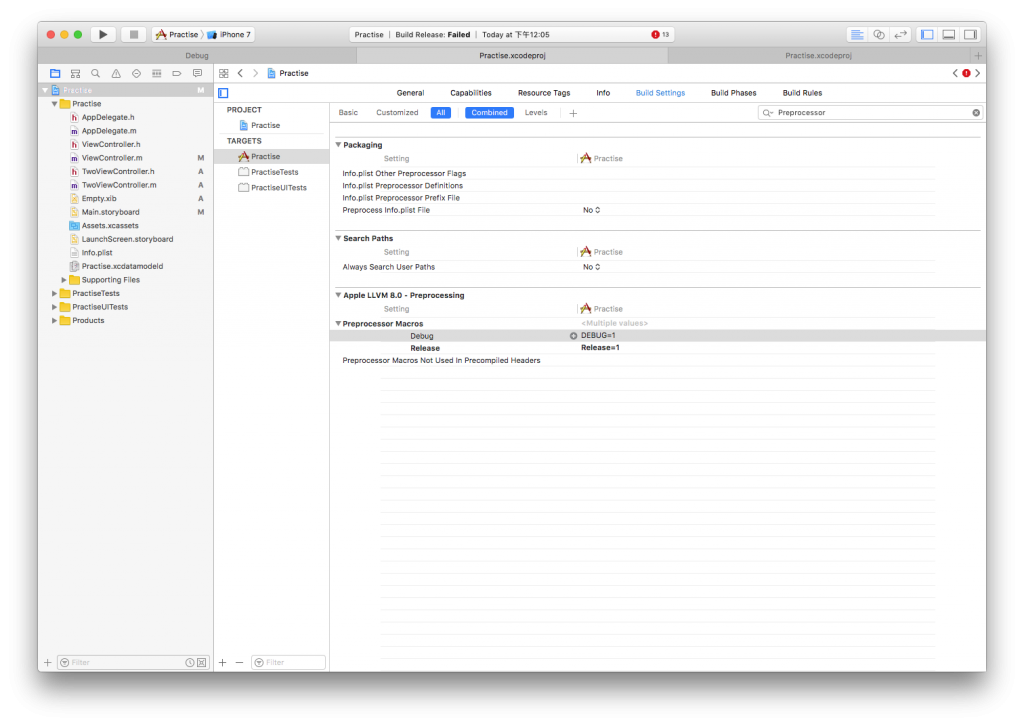Show the symbol navigator
The height and width of the screenshot is (726, 1024).
tap(75, 74)
